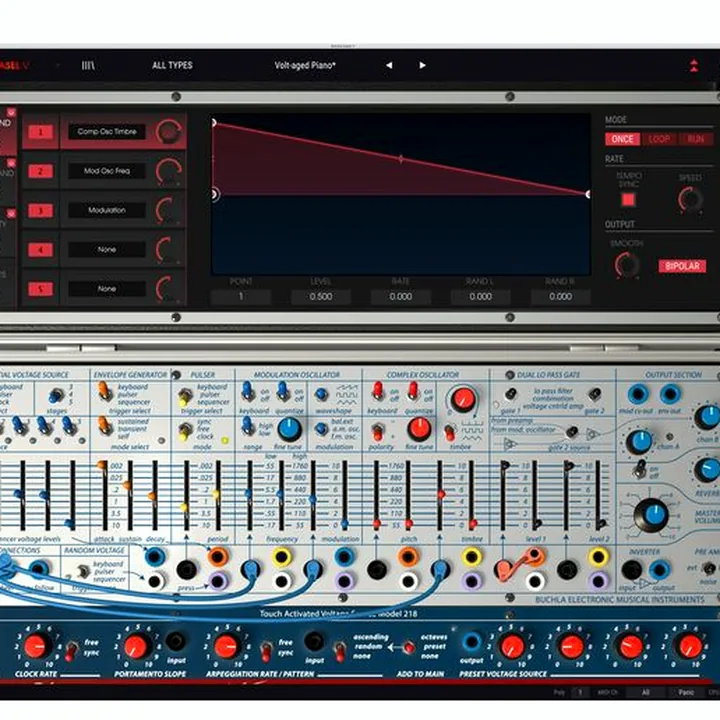This screenshot has height=720, width=720.
Task: Open the preset browser library icon
Action: point(88,65)
